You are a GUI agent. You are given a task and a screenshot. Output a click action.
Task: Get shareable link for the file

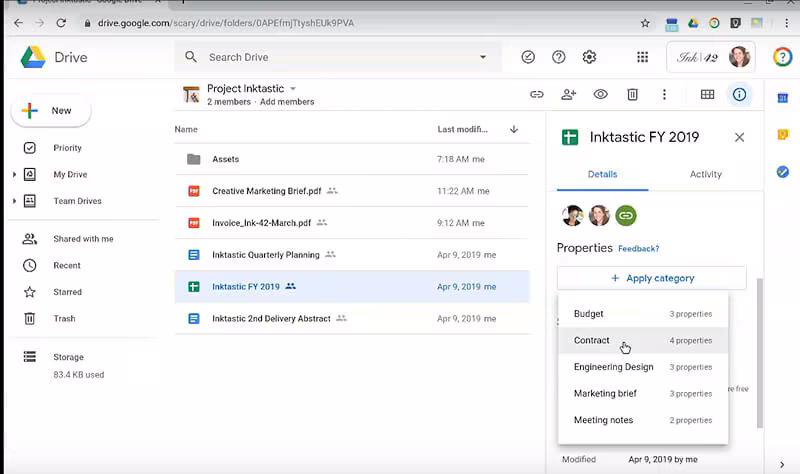pyautogui.click(x=537, y=94)
